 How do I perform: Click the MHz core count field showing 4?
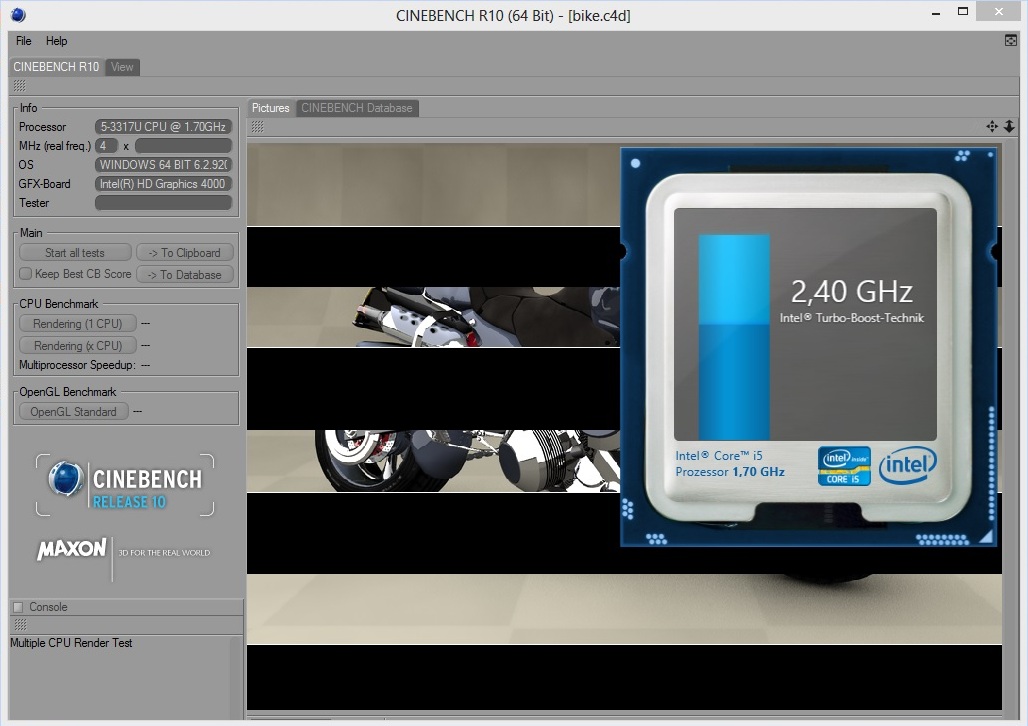[x=106, y=146]
